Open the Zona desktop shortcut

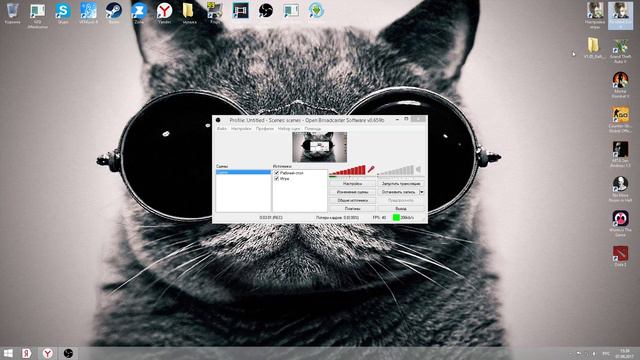[x=139, y=12]
